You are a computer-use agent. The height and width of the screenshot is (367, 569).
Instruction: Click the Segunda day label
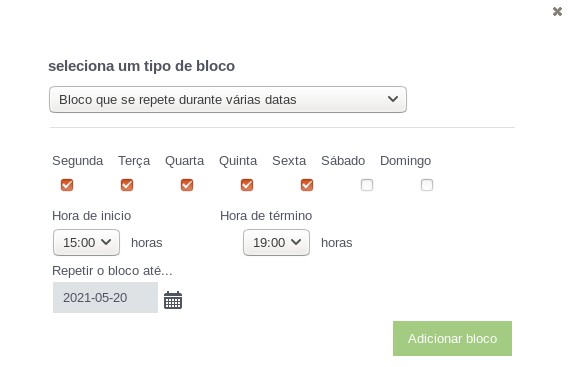tap(78, 161)
